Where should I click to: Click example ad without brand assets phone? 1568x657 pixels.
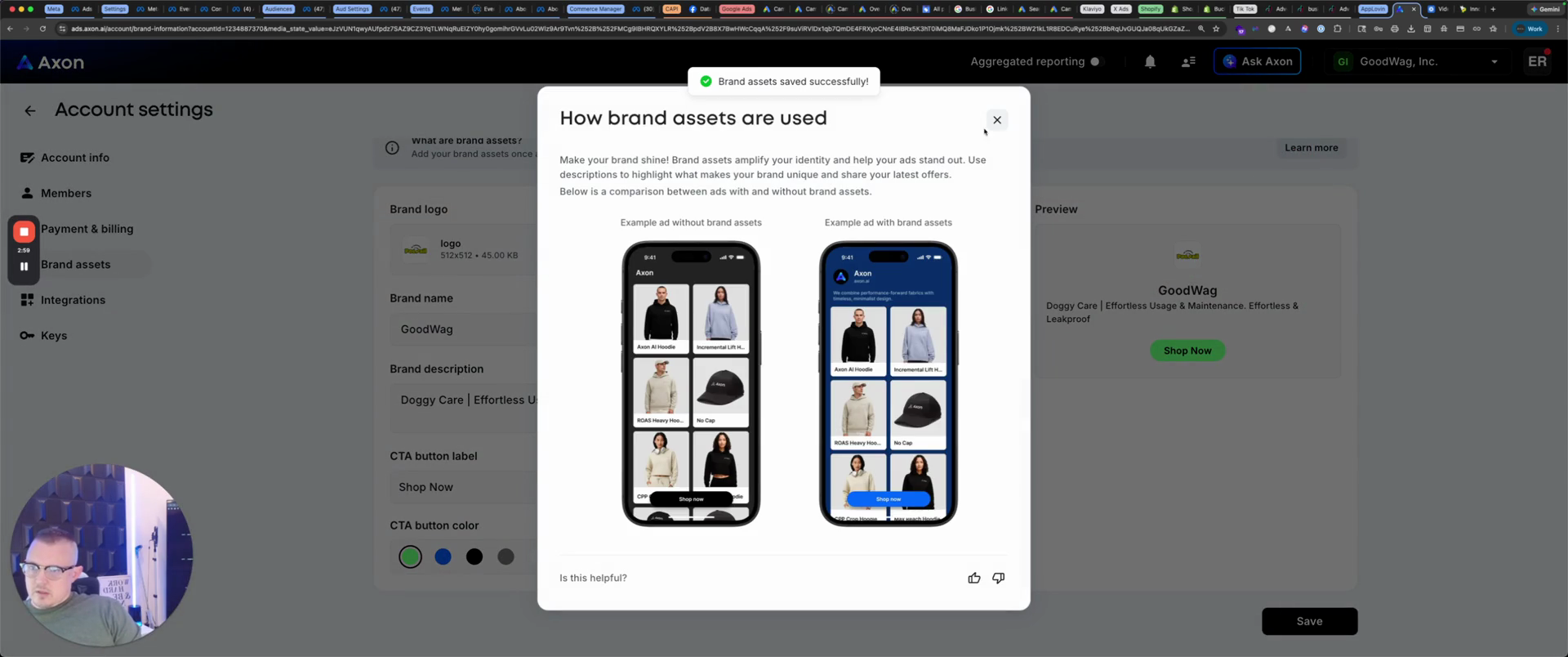[691, 383]
